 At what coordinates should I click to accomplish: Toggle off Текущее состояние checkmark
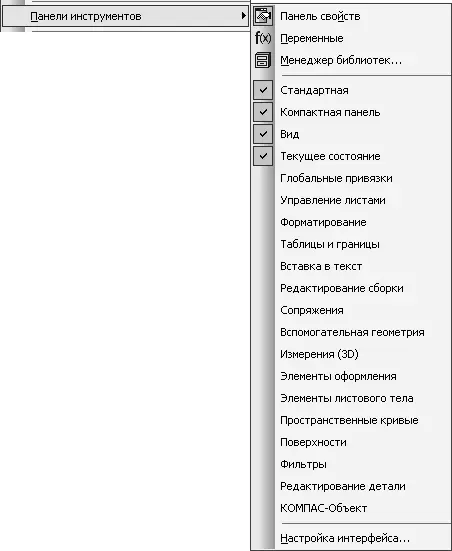point(263,156)
